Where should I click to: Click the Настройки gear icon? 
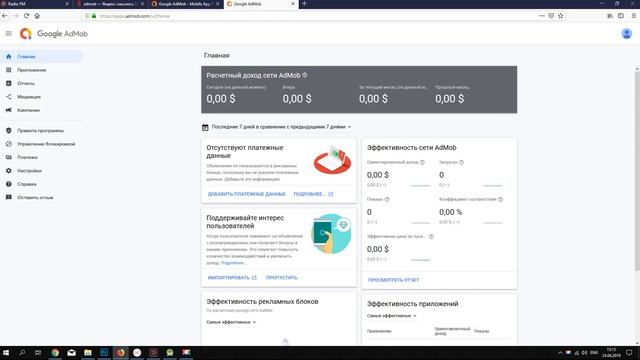click(x=9, y=171)
